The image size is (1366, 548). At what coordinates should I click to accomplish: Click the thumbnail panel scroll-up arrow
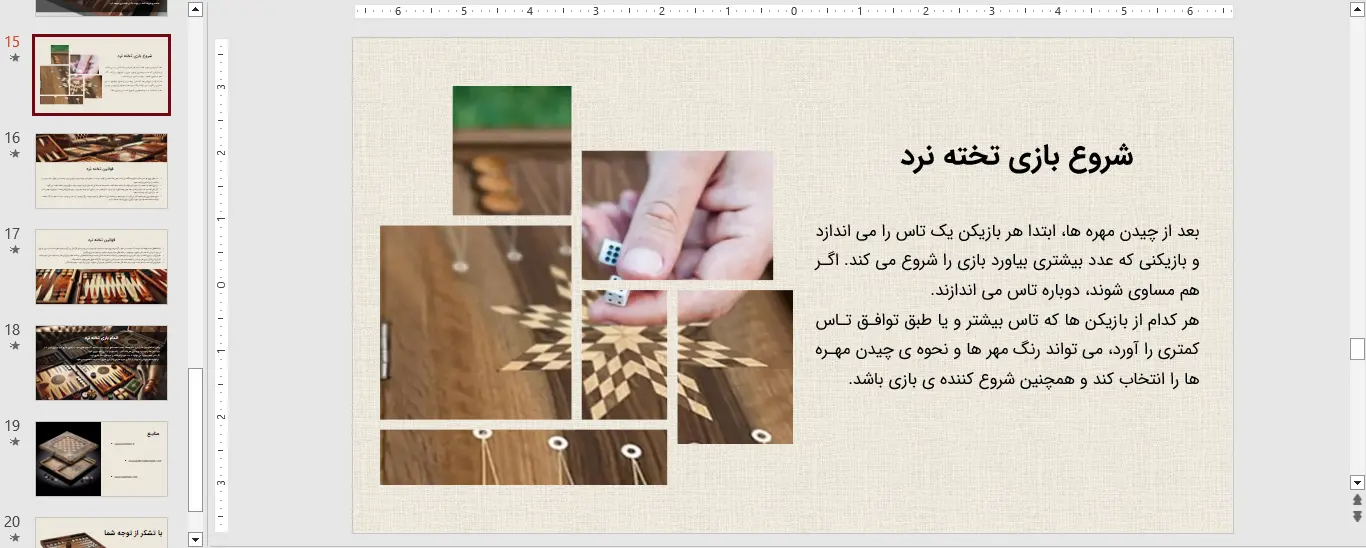[195, 10]
